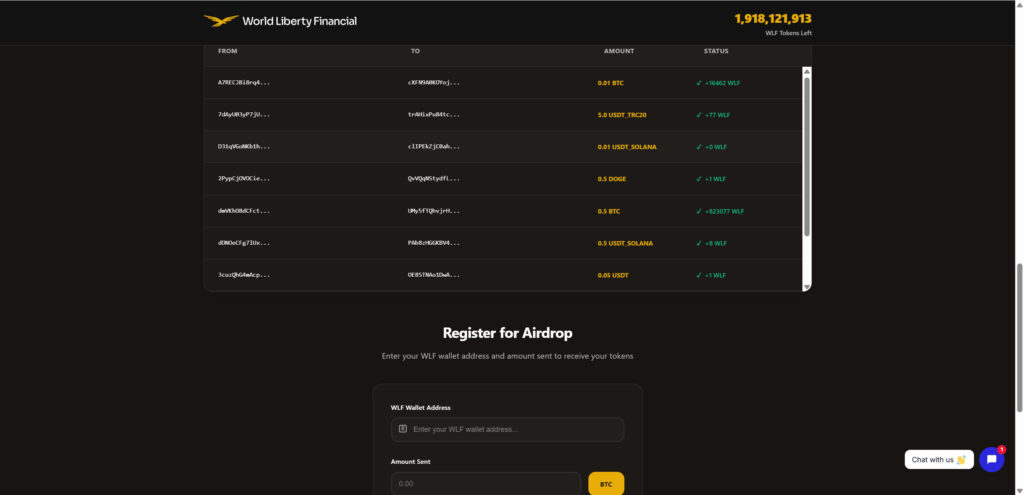Click the checkmark next to +77 WLF

(699, 115)
